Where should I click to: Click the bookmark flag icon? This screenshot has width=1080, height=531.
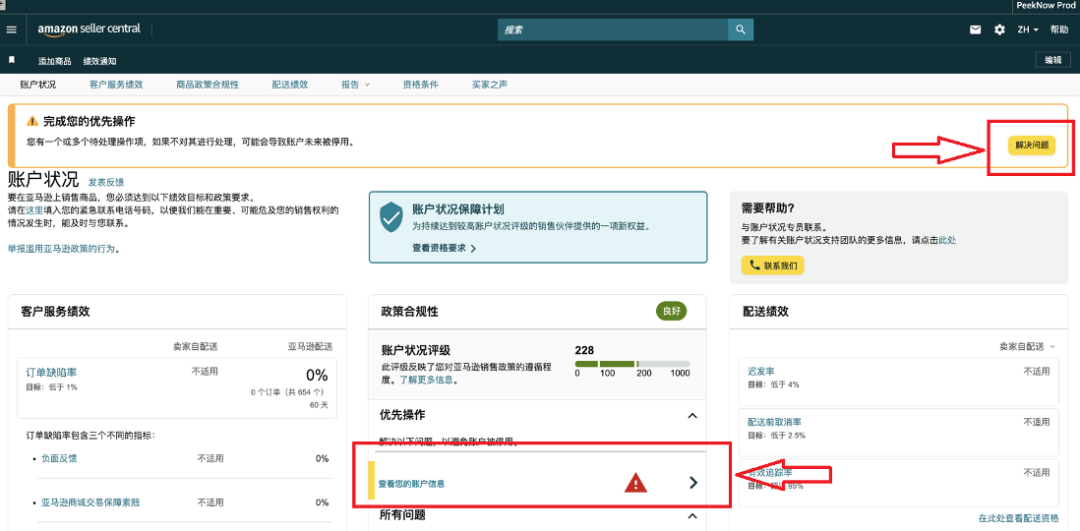[x=12, y=60]
